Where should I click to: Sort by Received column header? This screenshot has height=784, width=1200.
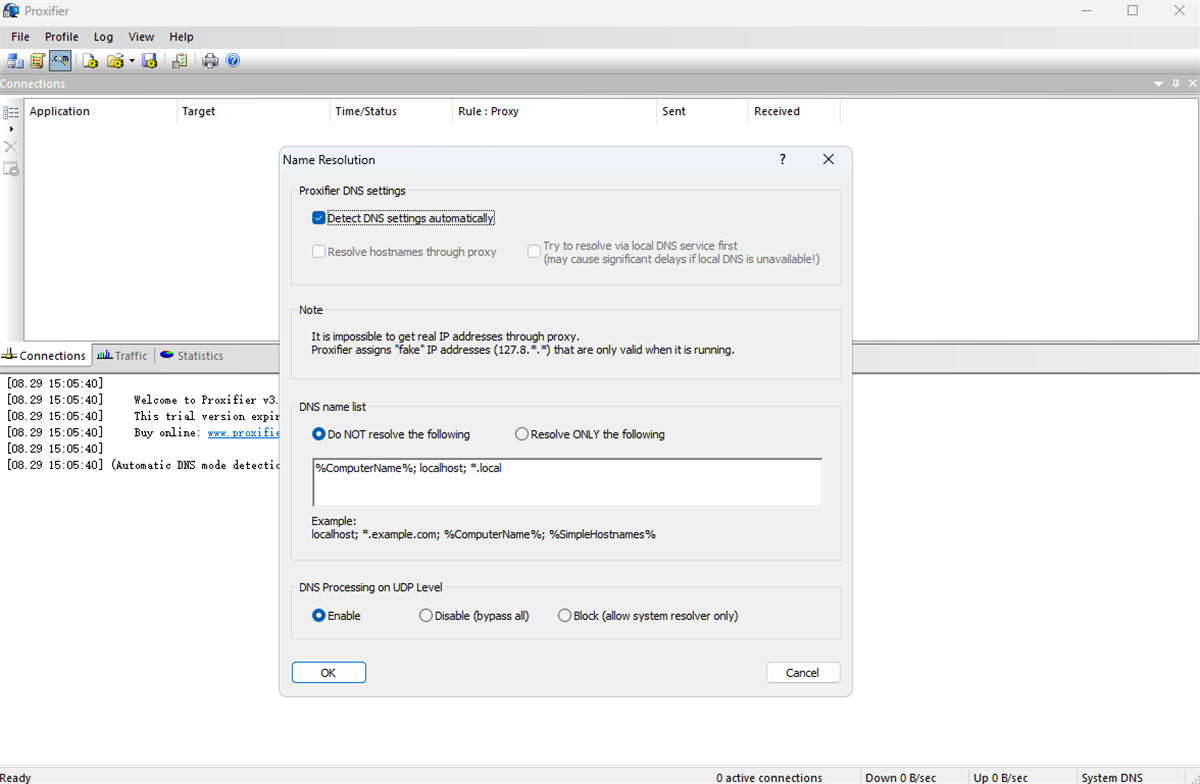794,112
